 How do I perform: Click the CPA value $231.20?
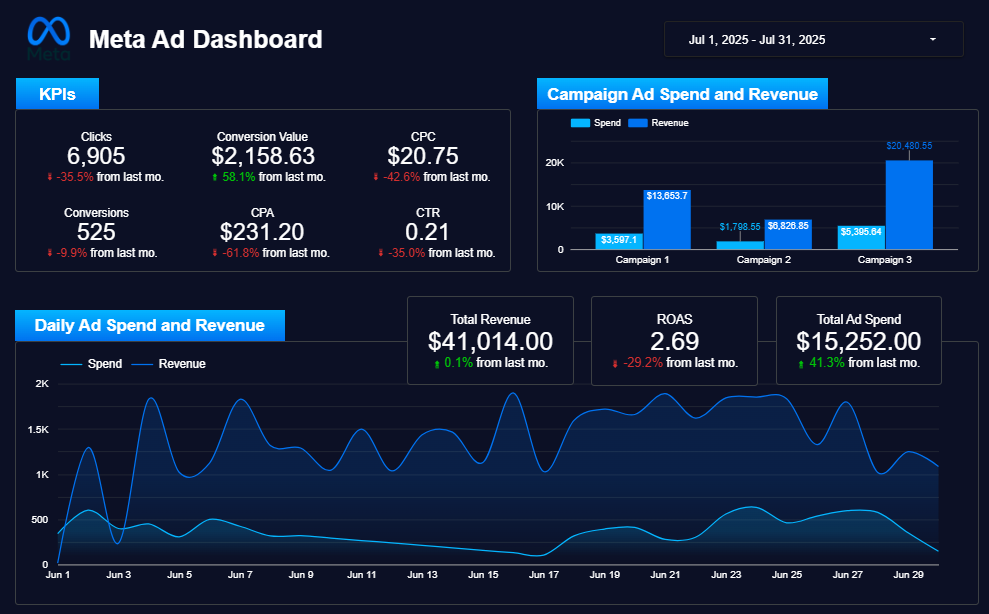point(262,232)
